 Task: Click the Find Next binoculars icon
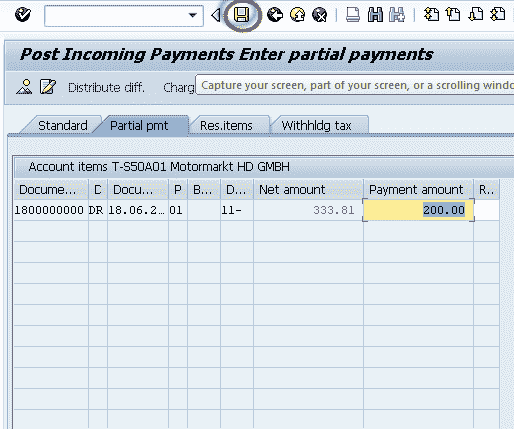tap(397, 15)
